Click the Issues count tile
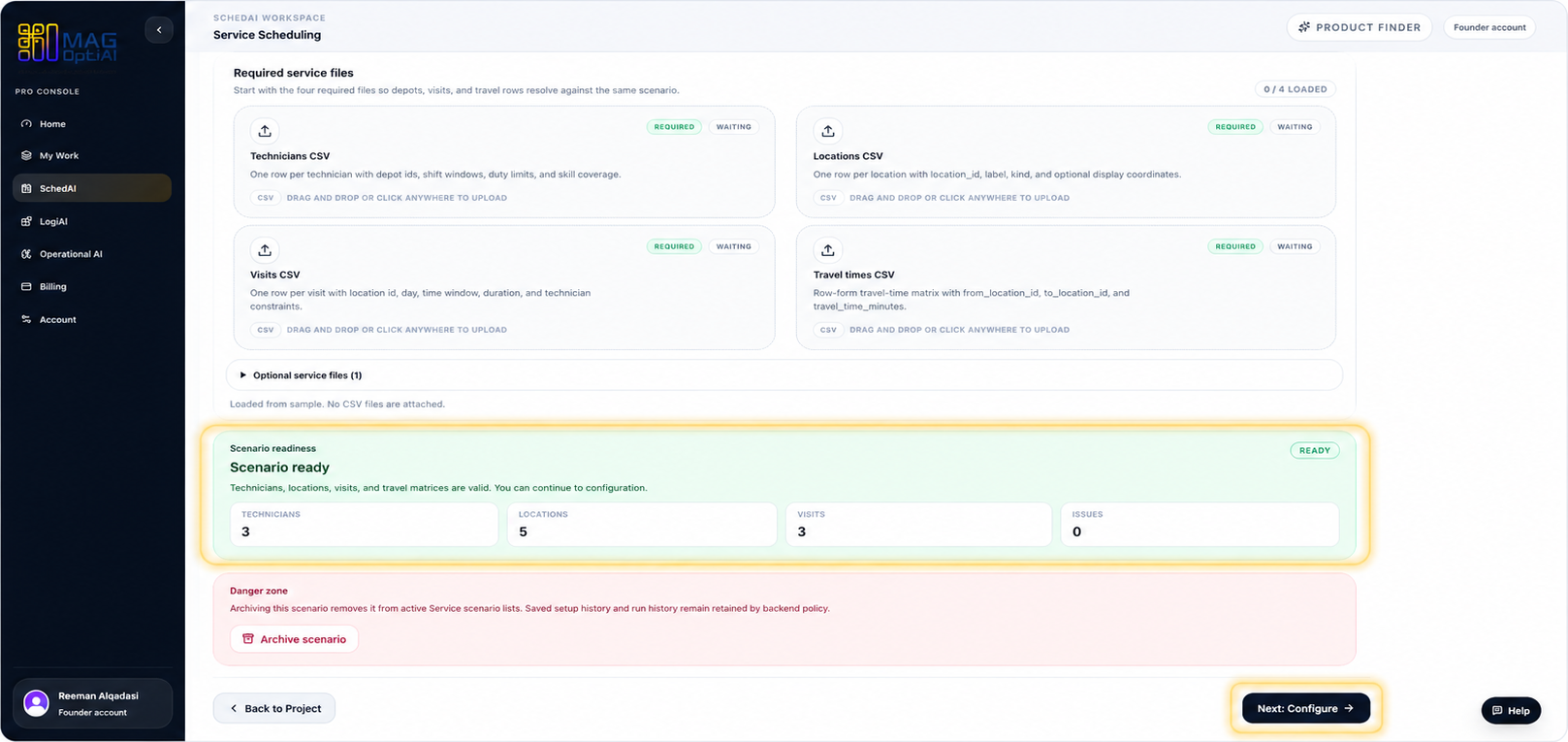 click(x=1200, y=524)
